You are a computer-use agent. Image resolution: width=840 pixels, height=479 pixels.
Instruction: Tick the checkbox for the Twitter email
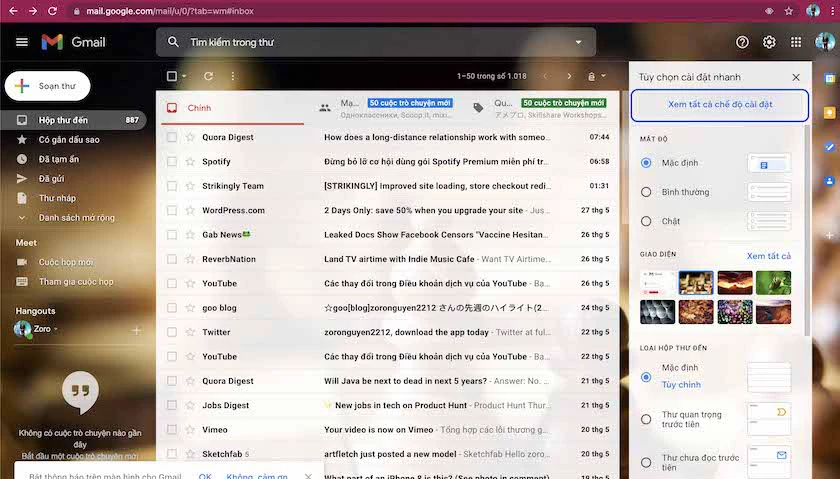click(x=171, y=332)
